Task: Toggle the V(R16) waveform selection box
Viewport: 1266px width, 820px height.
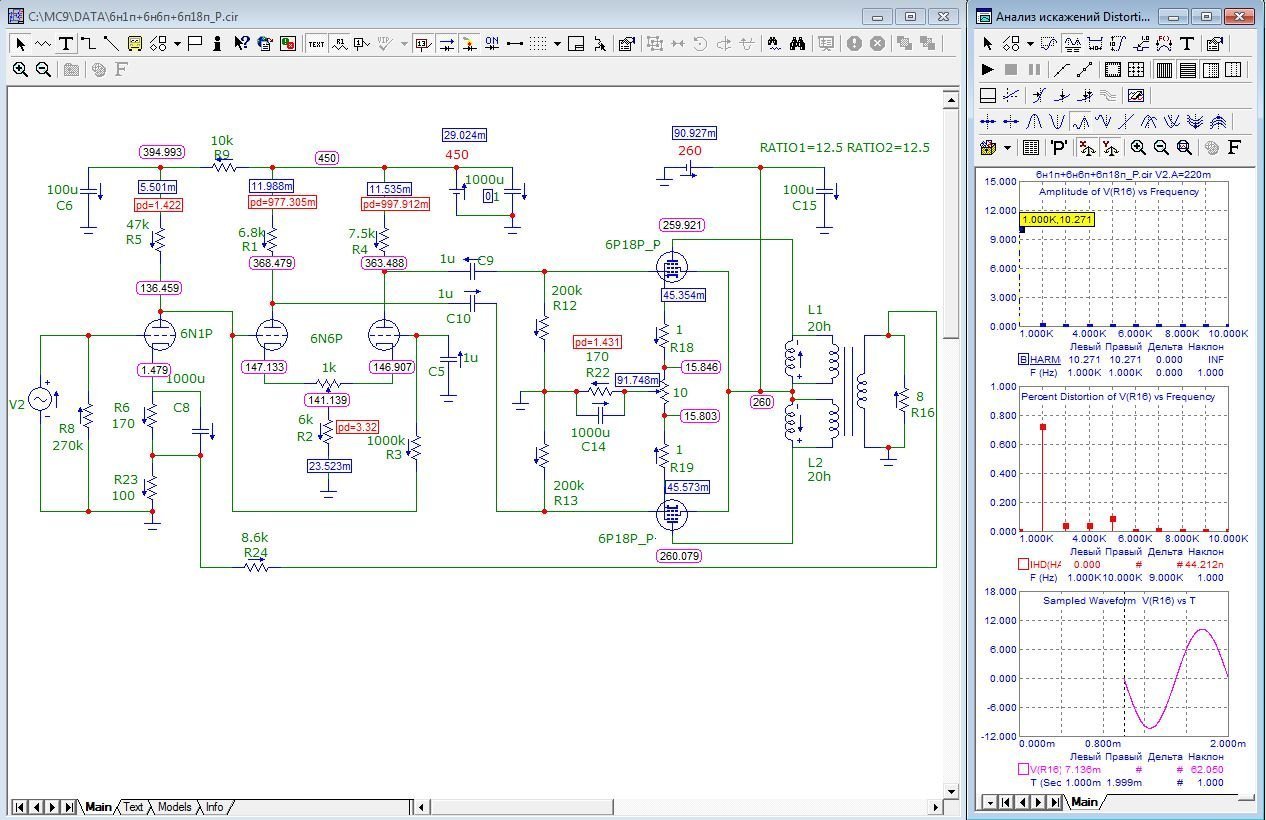Action: 1023,769
